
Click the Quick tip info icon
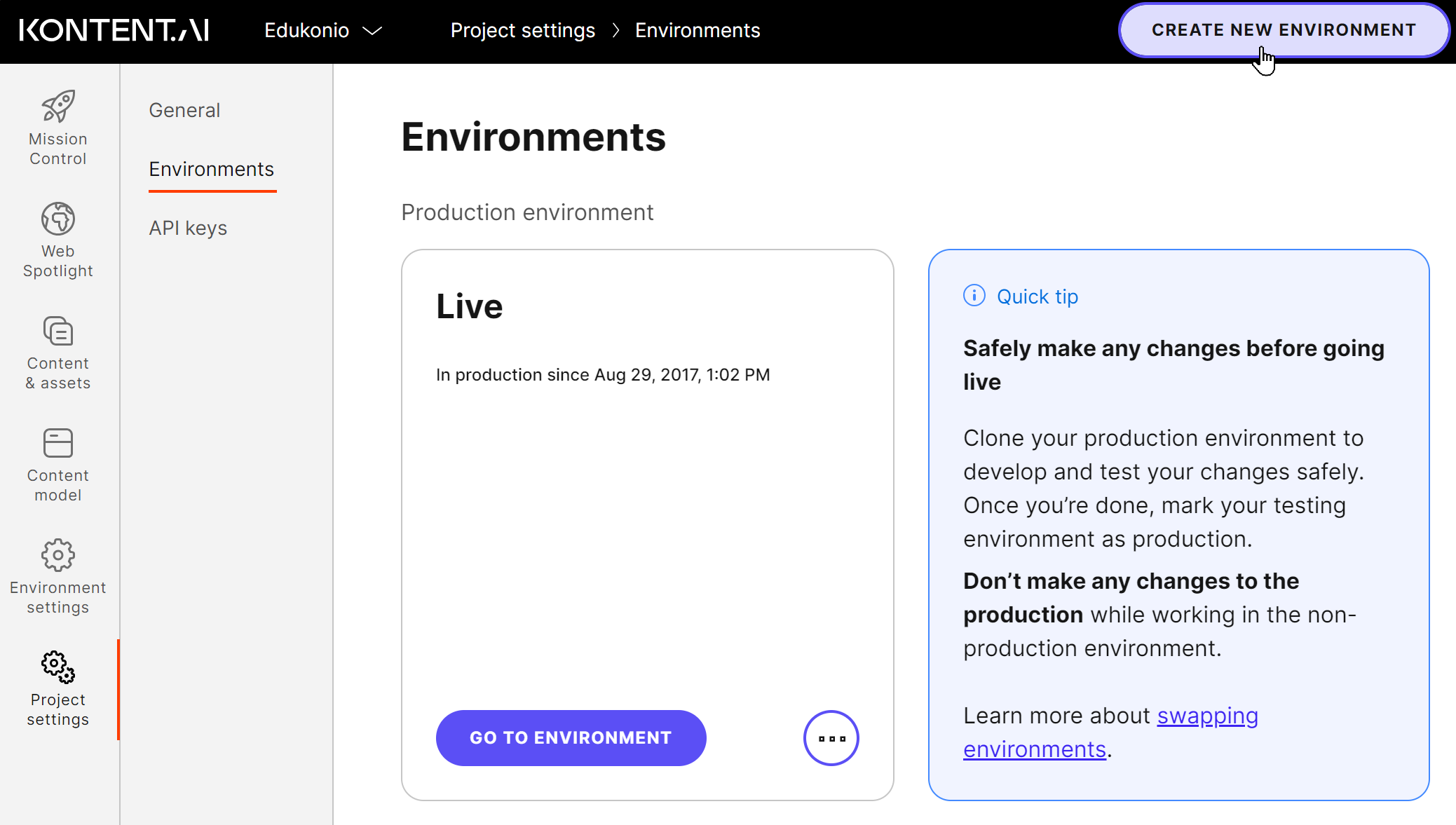click(974, 296)
